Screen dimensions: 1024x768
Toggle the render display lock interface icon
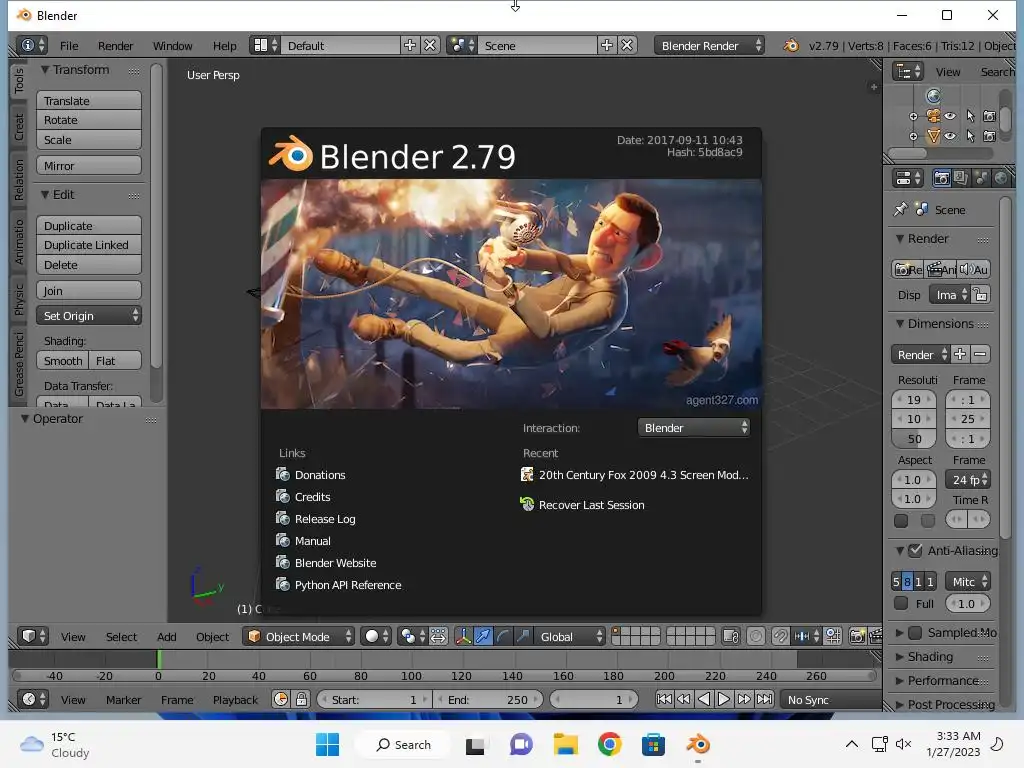click(x=980, y=295)
